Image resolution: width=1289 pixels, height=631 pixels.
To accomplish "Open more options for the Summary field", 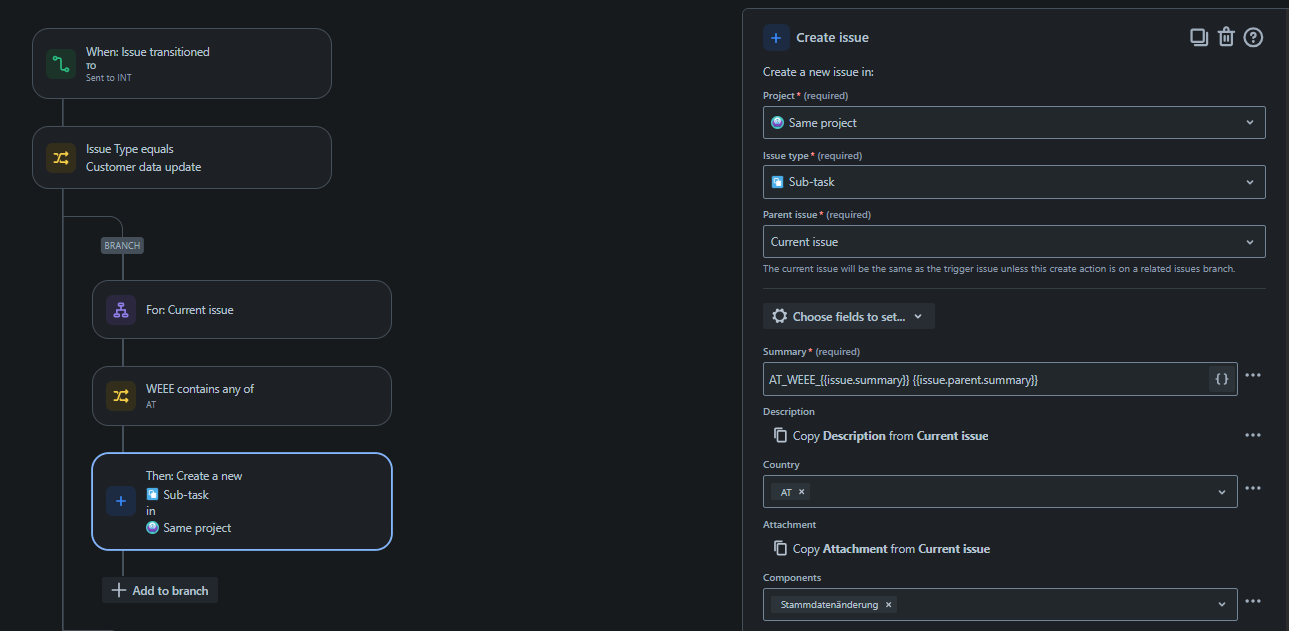I will tap(1253, 375).
